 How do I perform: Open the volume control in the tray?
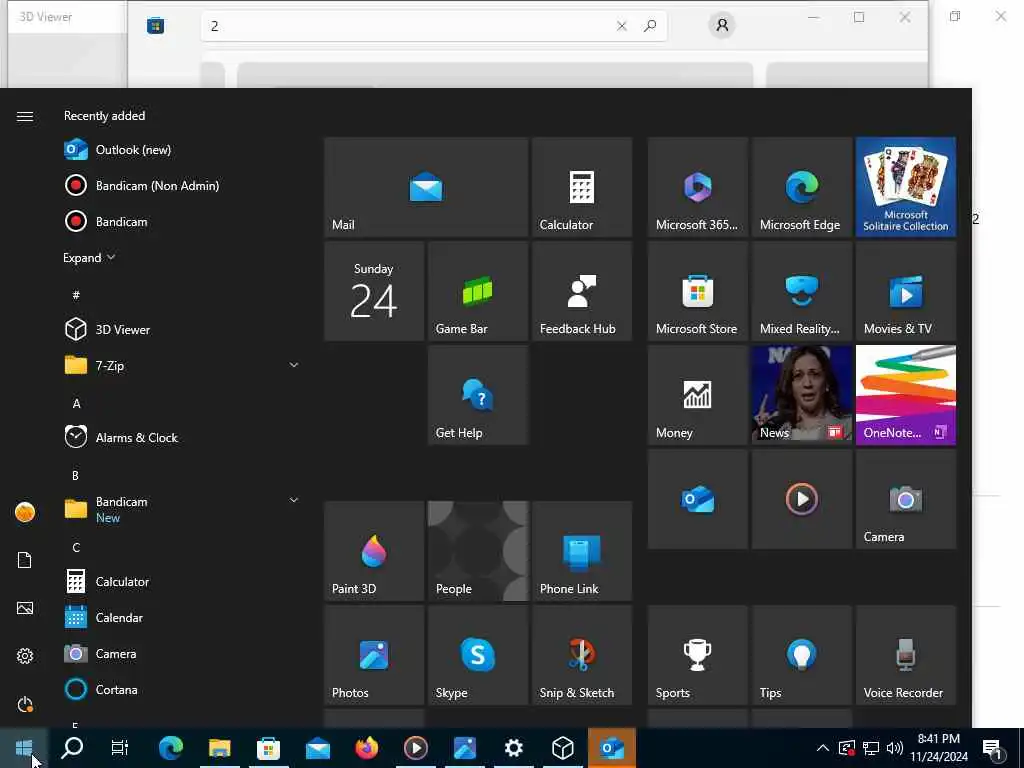[895, 748]
